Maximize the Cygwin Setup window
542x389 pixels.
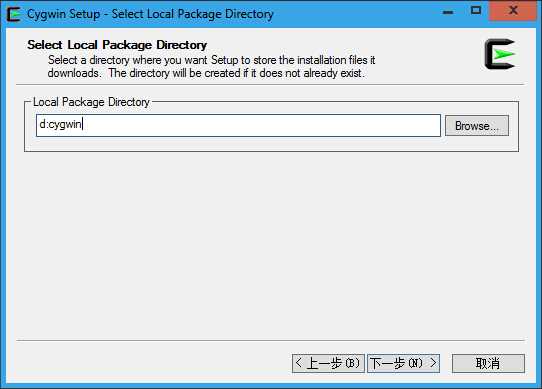pos(476,11)
